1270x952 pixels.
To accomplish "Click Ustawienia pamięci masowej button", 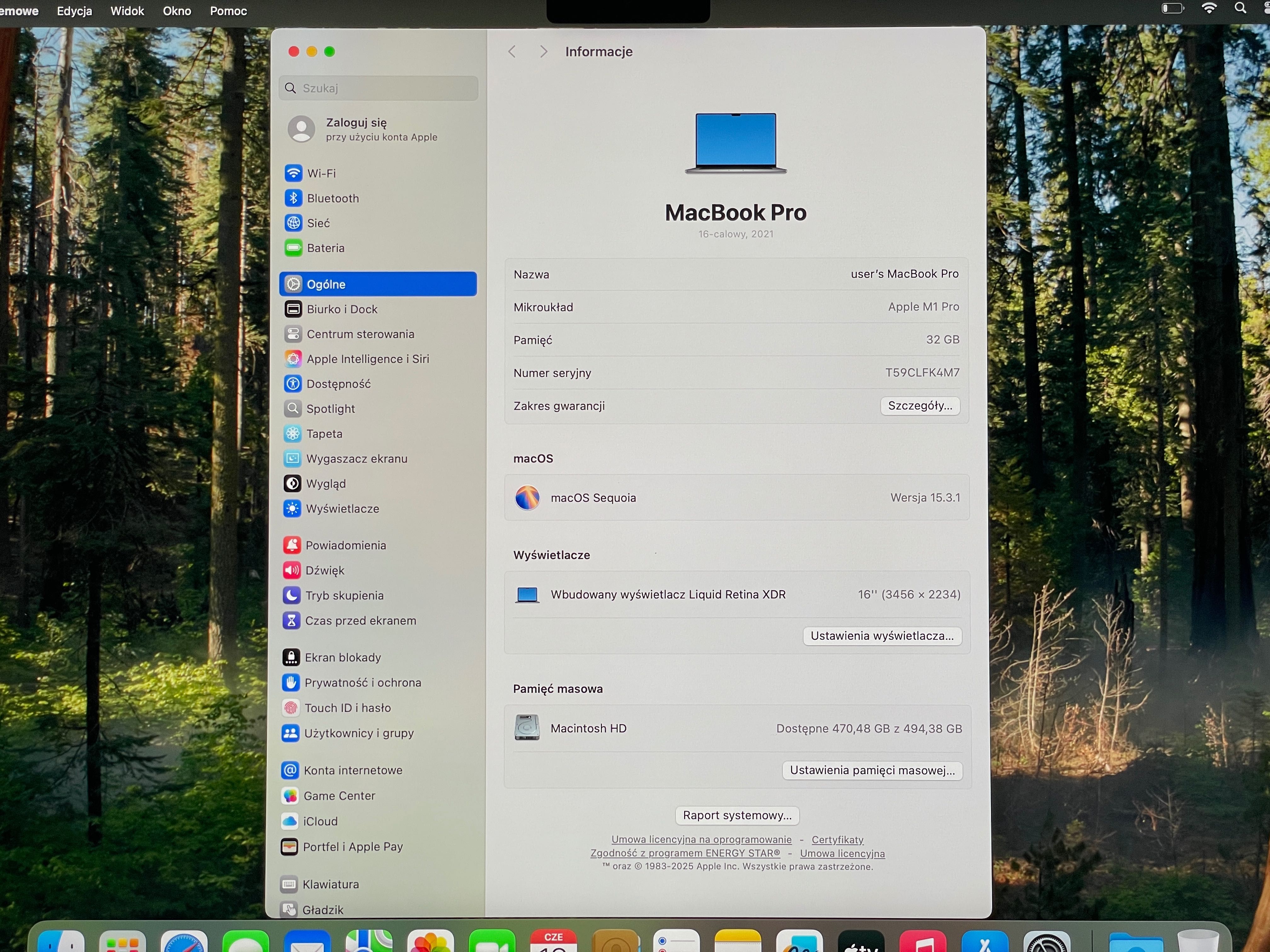I will tap(872, 770).
